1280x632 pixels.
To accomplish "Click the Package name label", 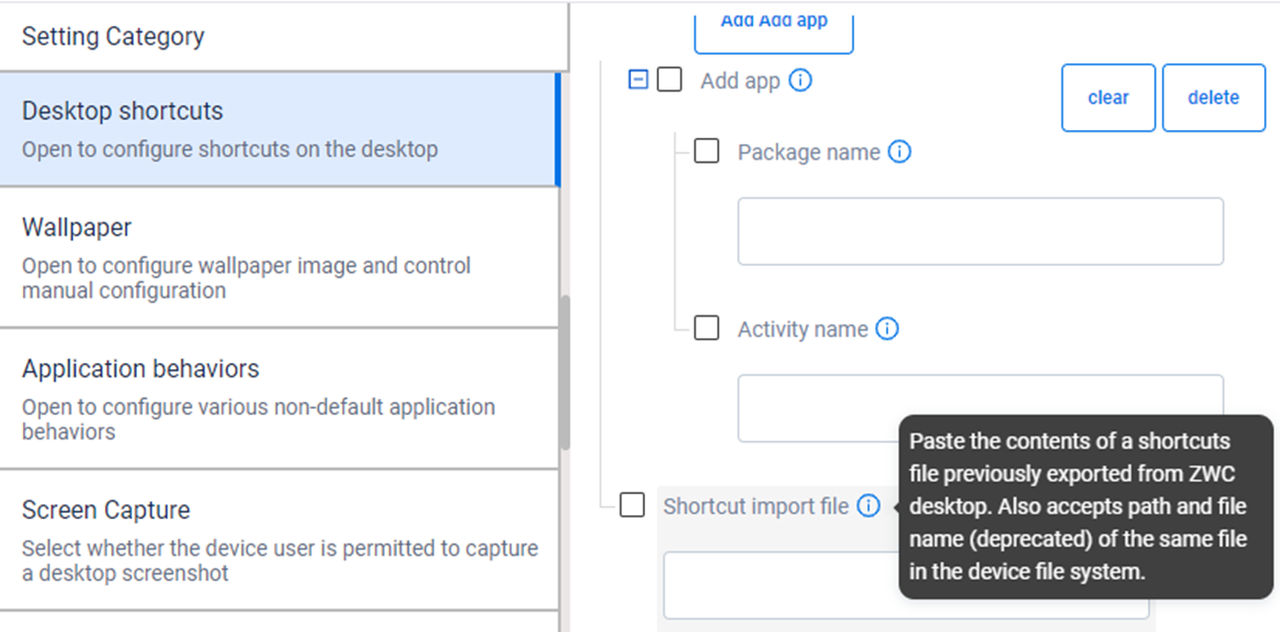I will point(809,153).
